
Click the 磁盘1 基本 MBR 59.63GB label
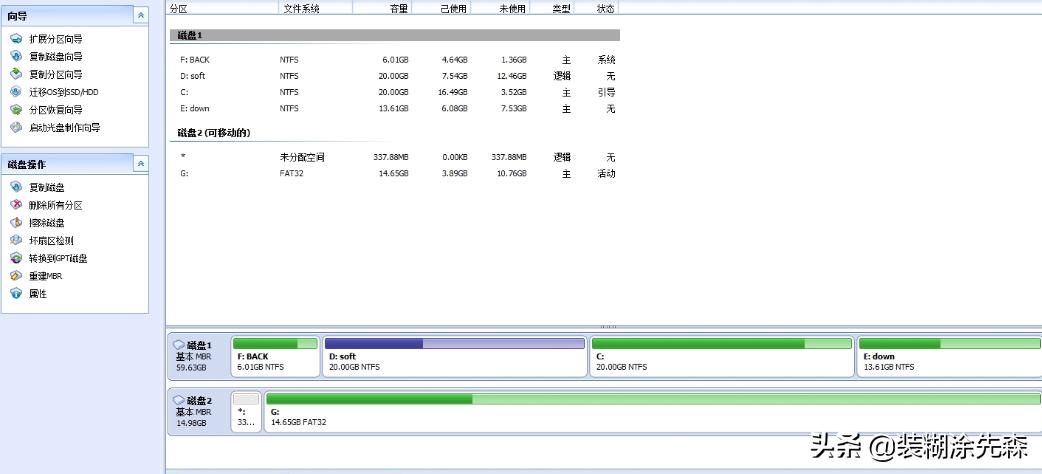193,356
